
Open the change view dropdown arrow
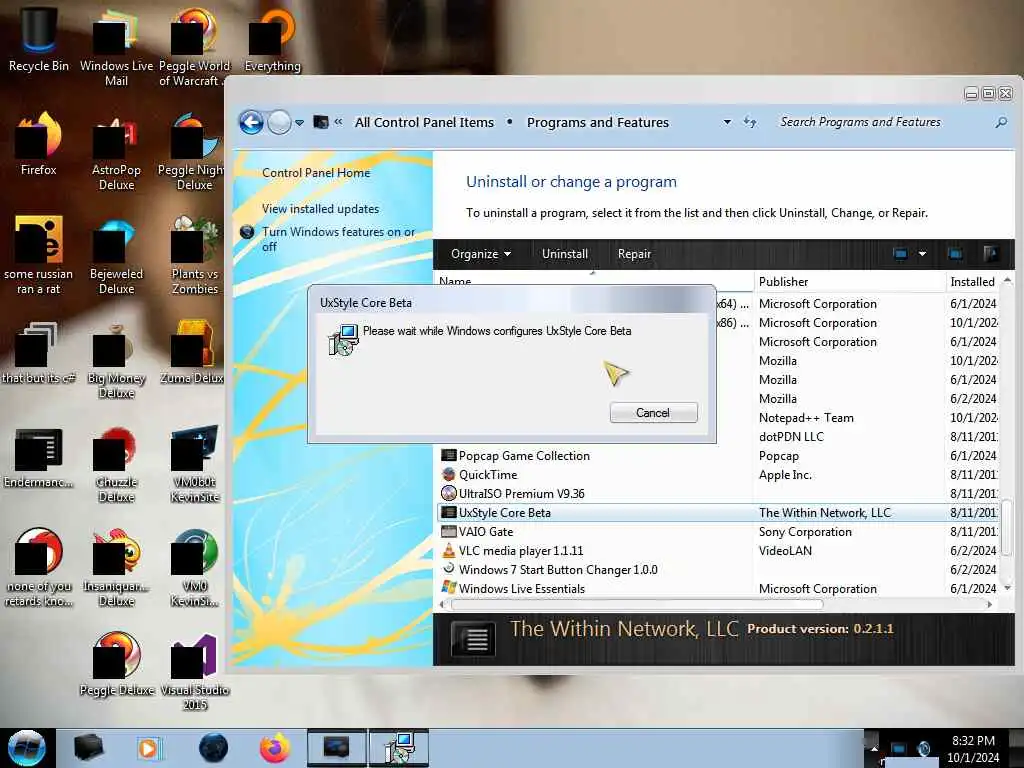(x=922, y=254)
